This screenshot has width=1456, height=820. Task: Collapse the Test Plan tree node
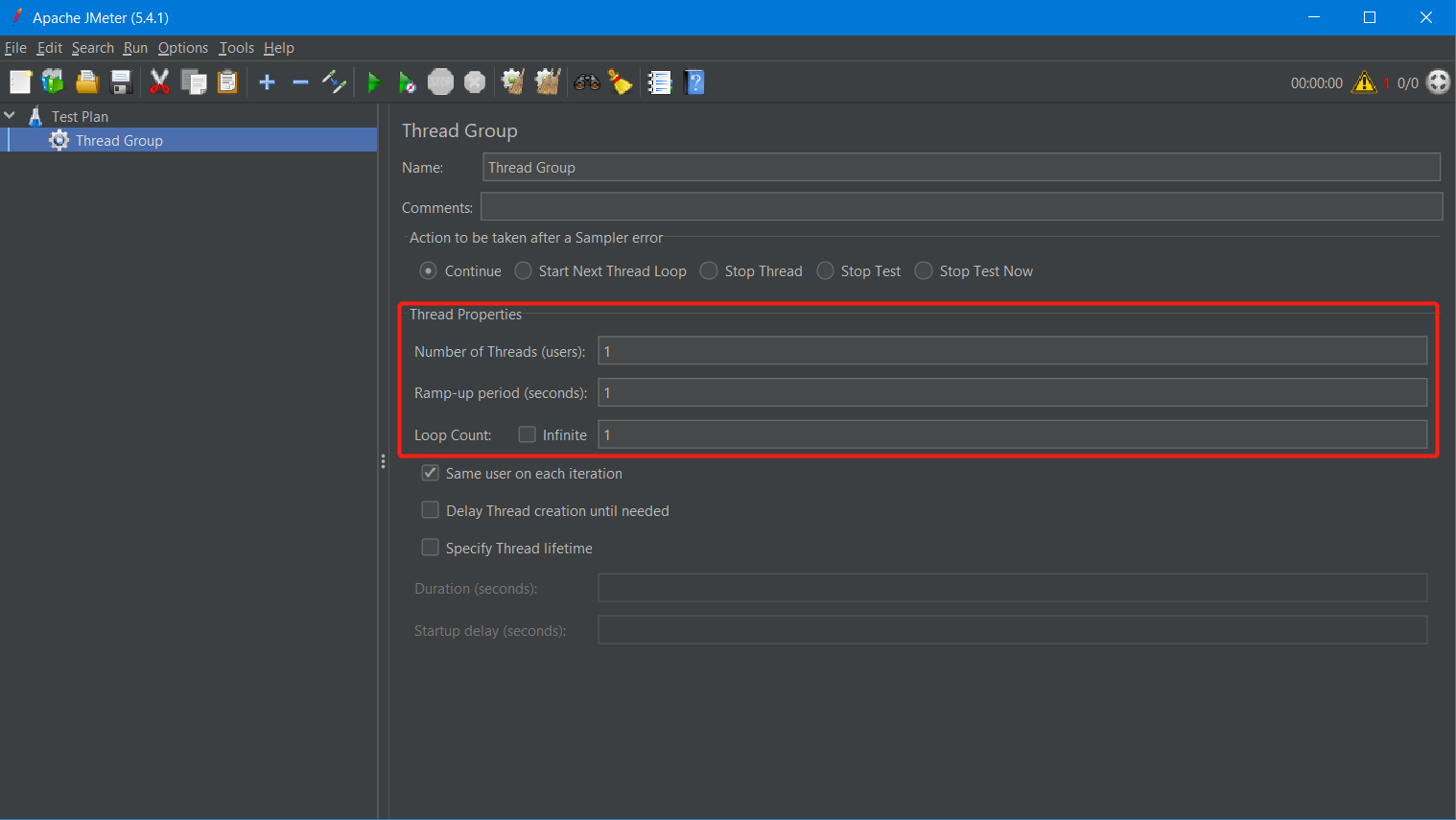tap(10, 116)
